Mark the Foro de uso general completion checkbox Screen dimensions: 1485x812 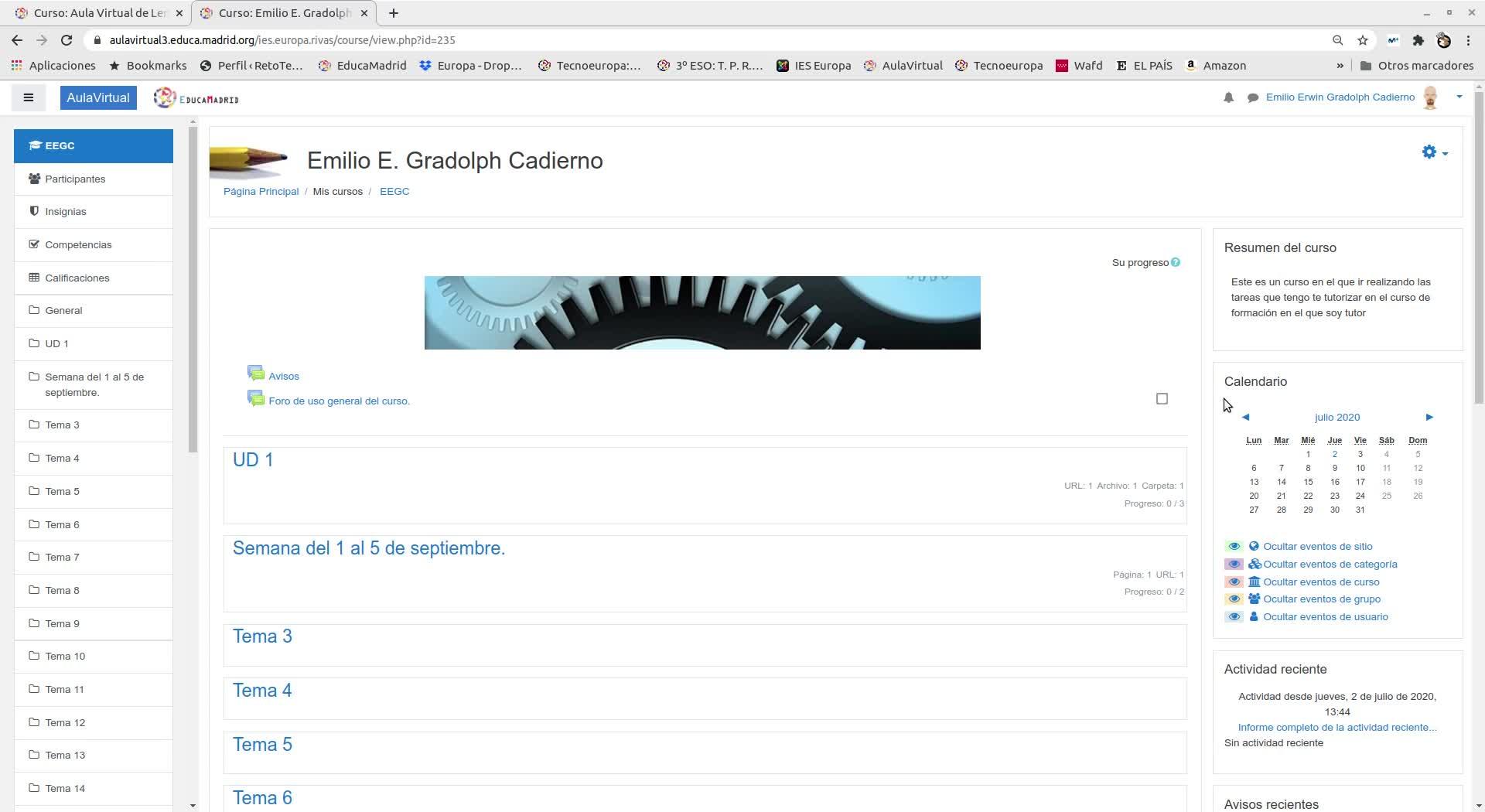(x=1162, y=399)
